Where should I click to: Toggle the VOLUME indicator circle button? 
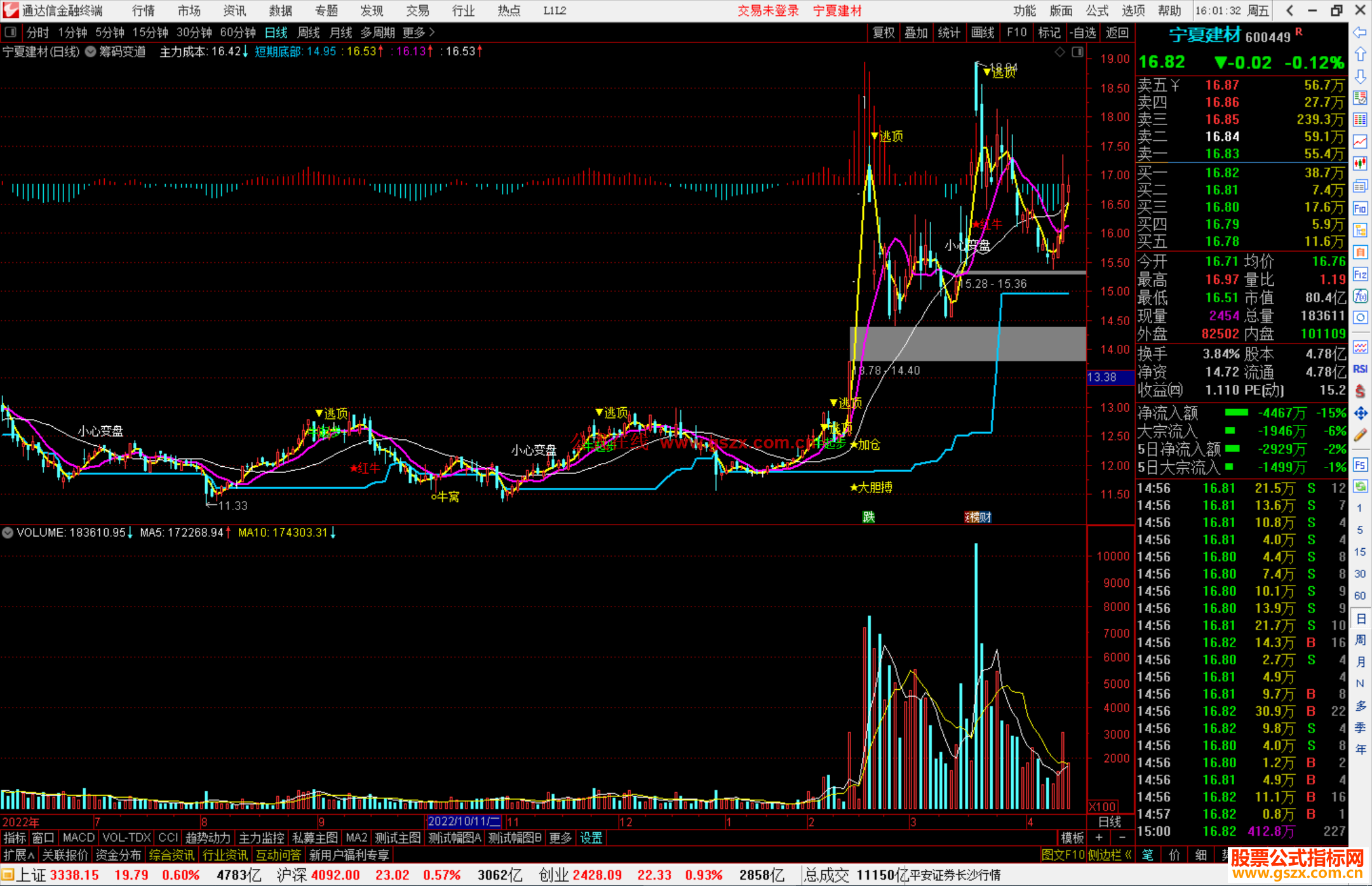coord(8,532)
